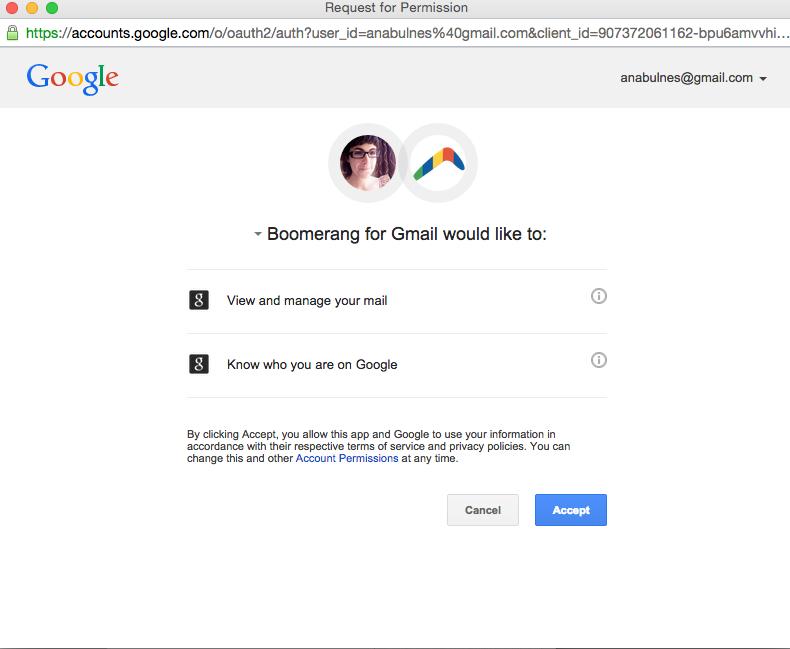
Task: Click the Google logo in the header
Action: coord(72,78)
